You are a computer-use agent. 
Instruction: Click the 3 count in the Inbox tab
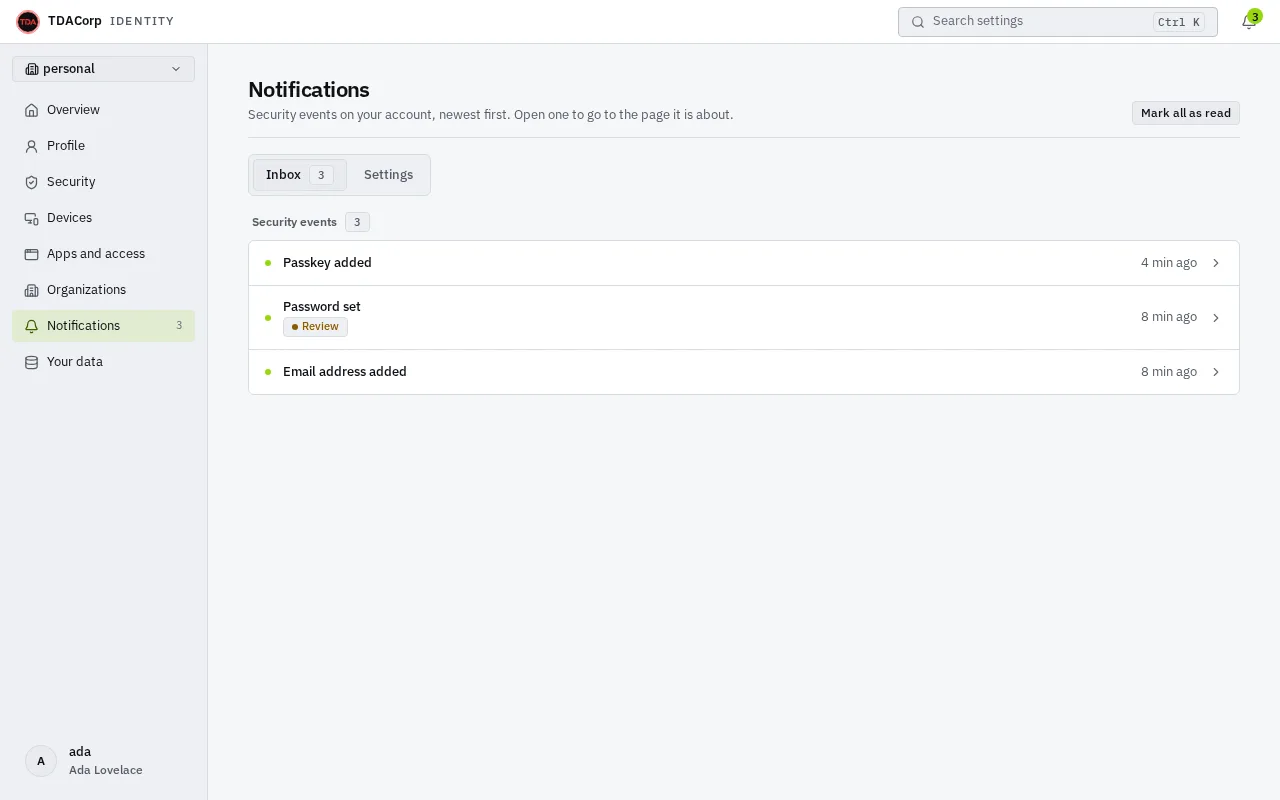[321, 175]
